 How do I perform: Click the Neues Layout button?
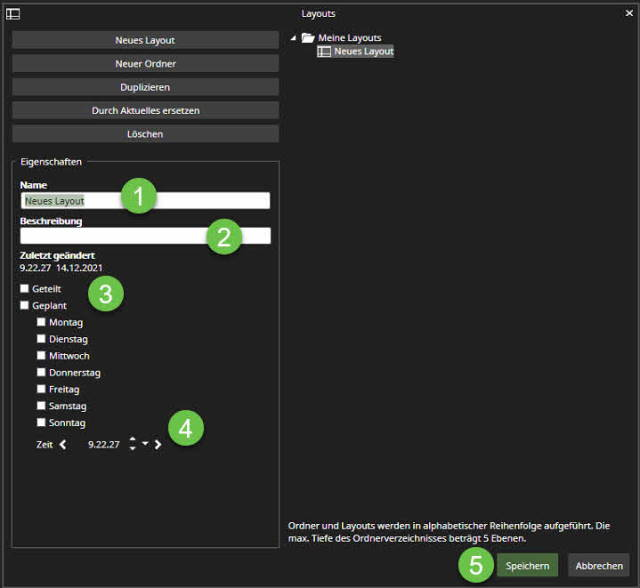click(145, 40)
